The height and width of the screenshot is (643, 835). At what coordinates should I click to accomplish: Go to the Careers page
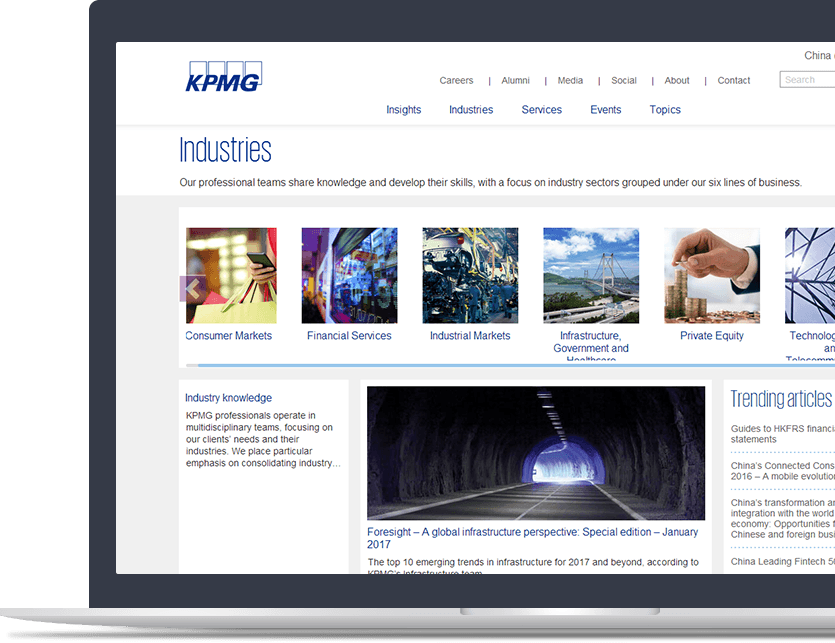(x=456, y=81)
